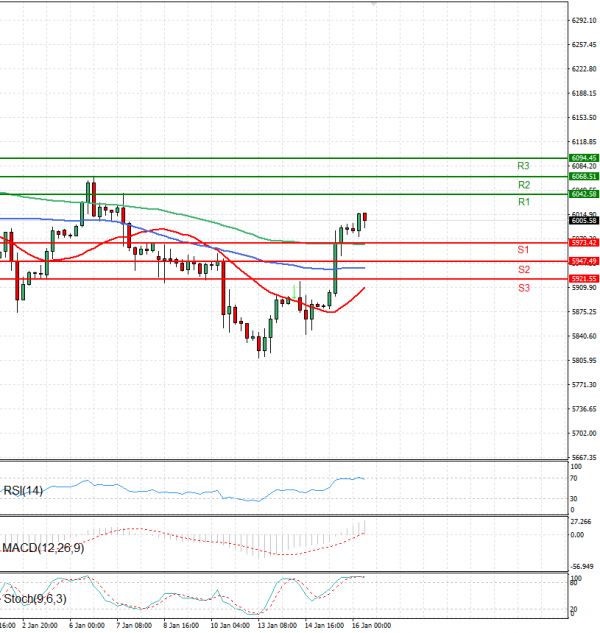This screenshot has height=633, width=600.
Task: Click the 10 Jan 04:00 time label
Action: click(230, 625)
